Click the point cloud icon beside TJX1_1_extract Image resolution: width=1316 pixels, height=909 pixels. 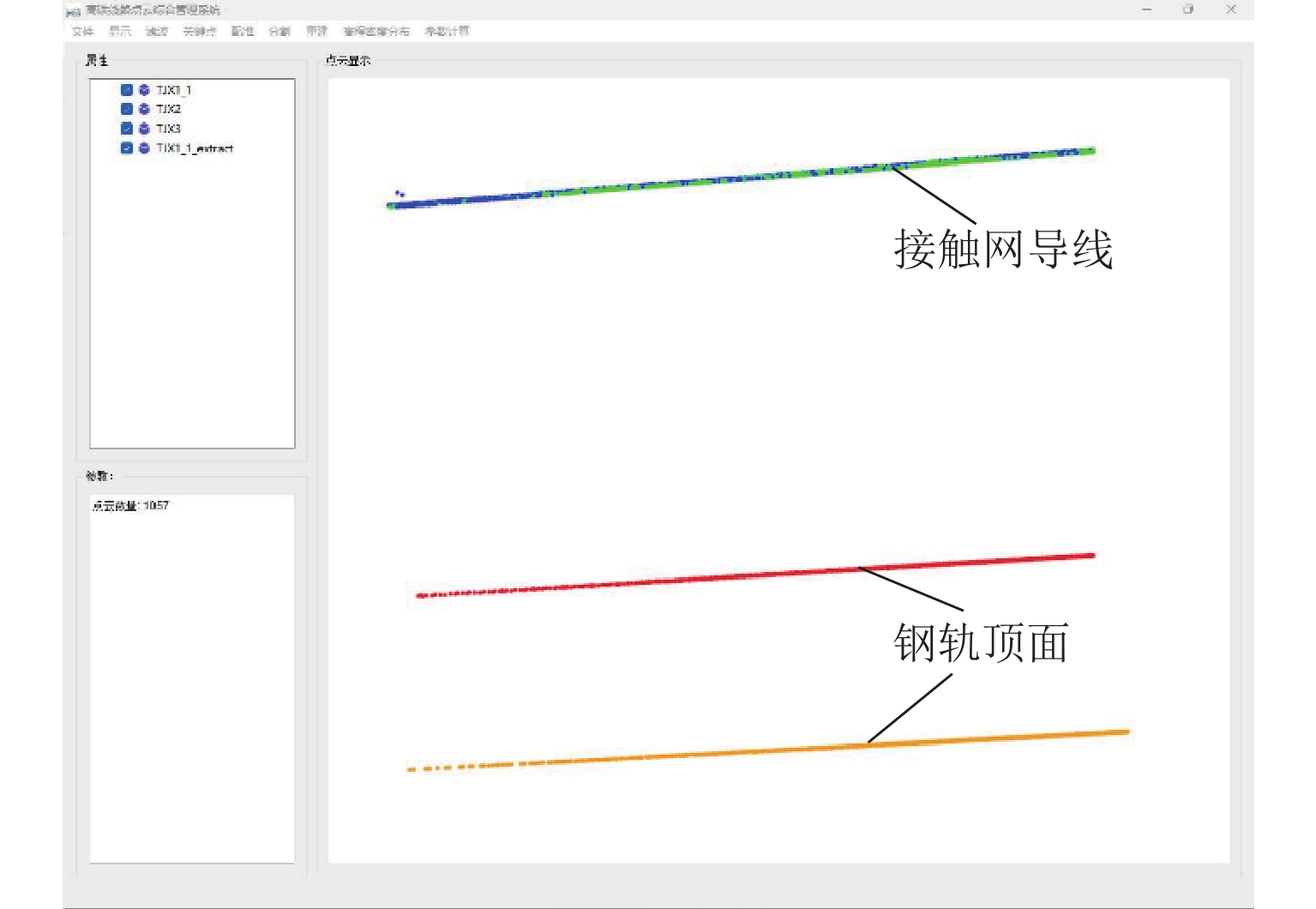[x=144, y=148]
